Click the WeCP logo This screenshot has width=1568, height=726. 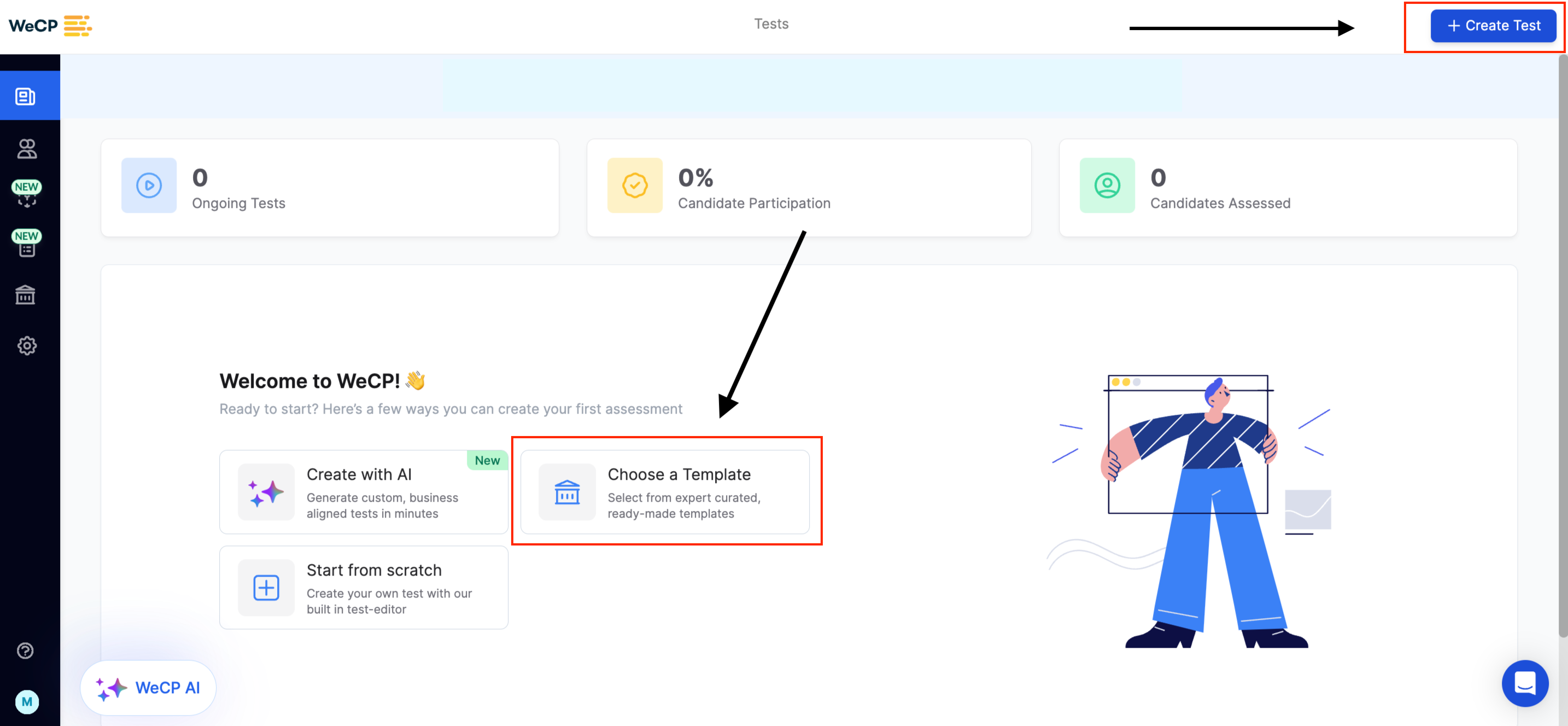point(50,26)
